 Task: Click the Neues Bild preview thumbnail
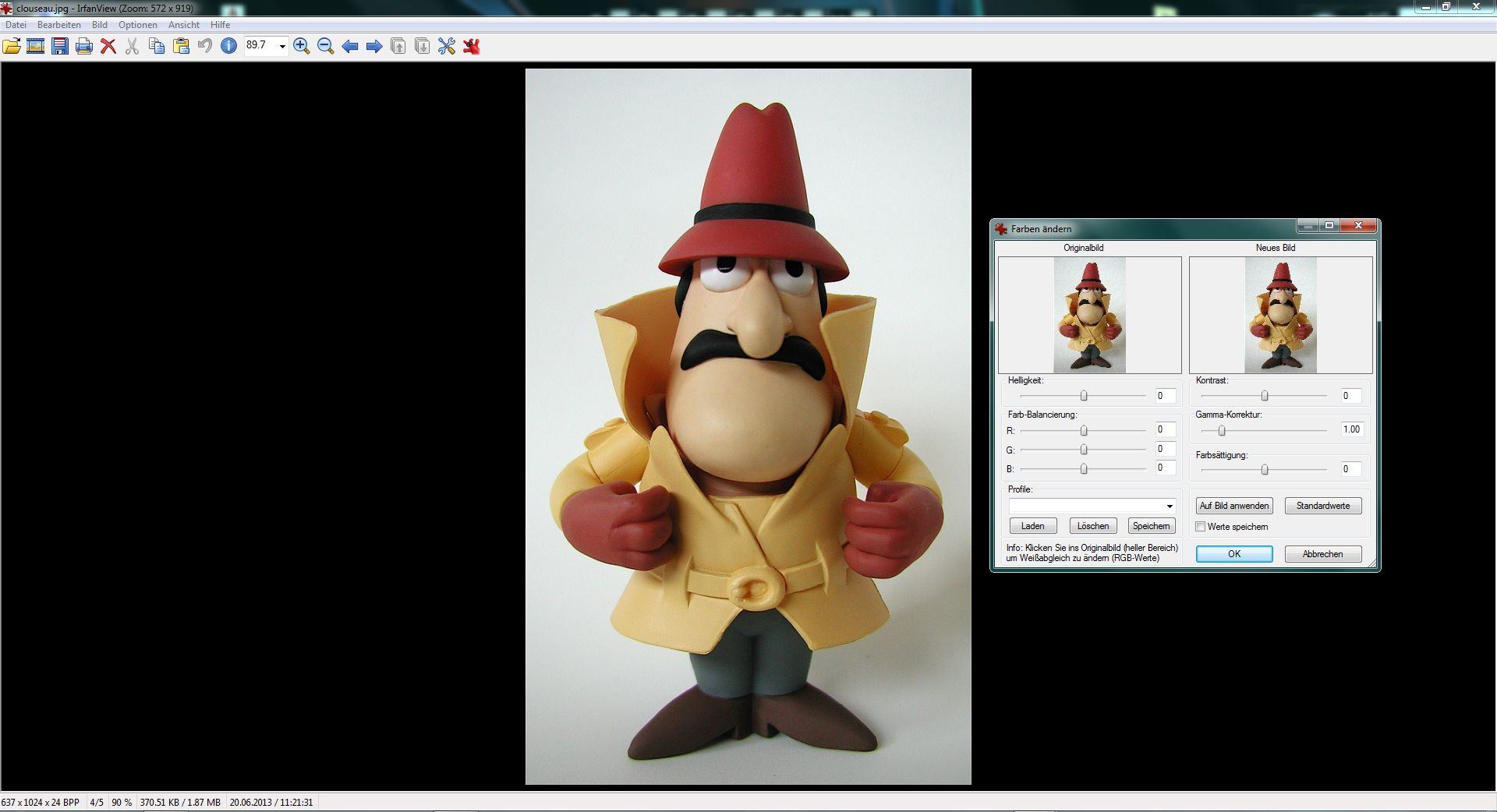(1280, 315)
